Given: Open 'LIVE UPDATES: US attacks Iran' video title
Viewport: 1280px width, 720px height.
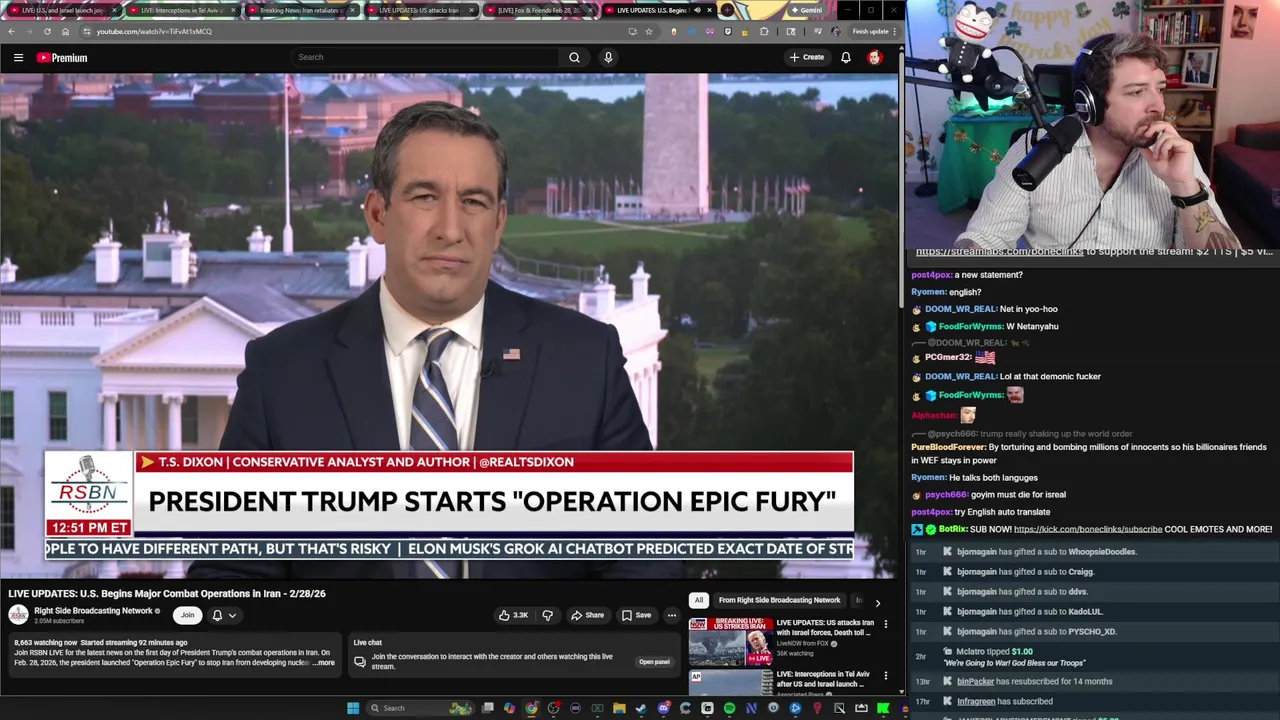Looking at the screenshot, I should [825, 628].
